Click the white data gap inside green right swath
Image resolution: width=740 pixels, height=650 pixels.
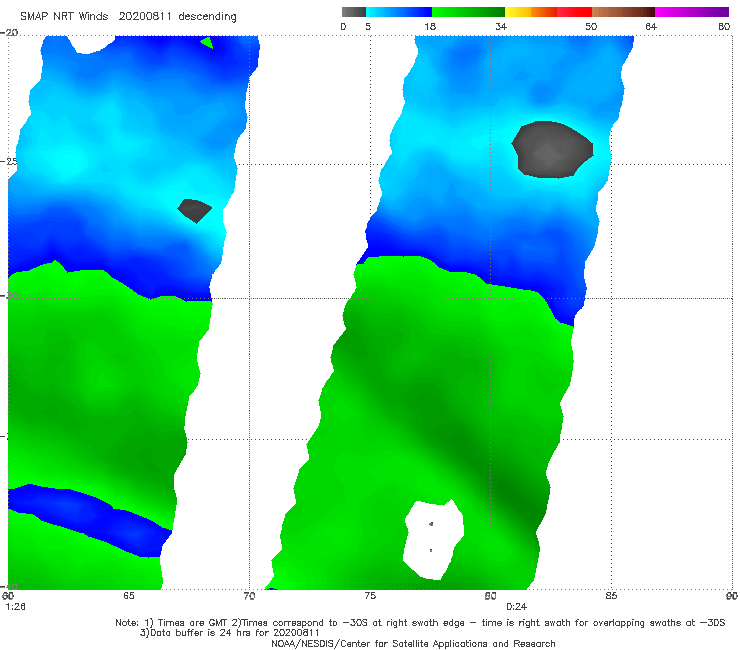(x=433, y=540)
